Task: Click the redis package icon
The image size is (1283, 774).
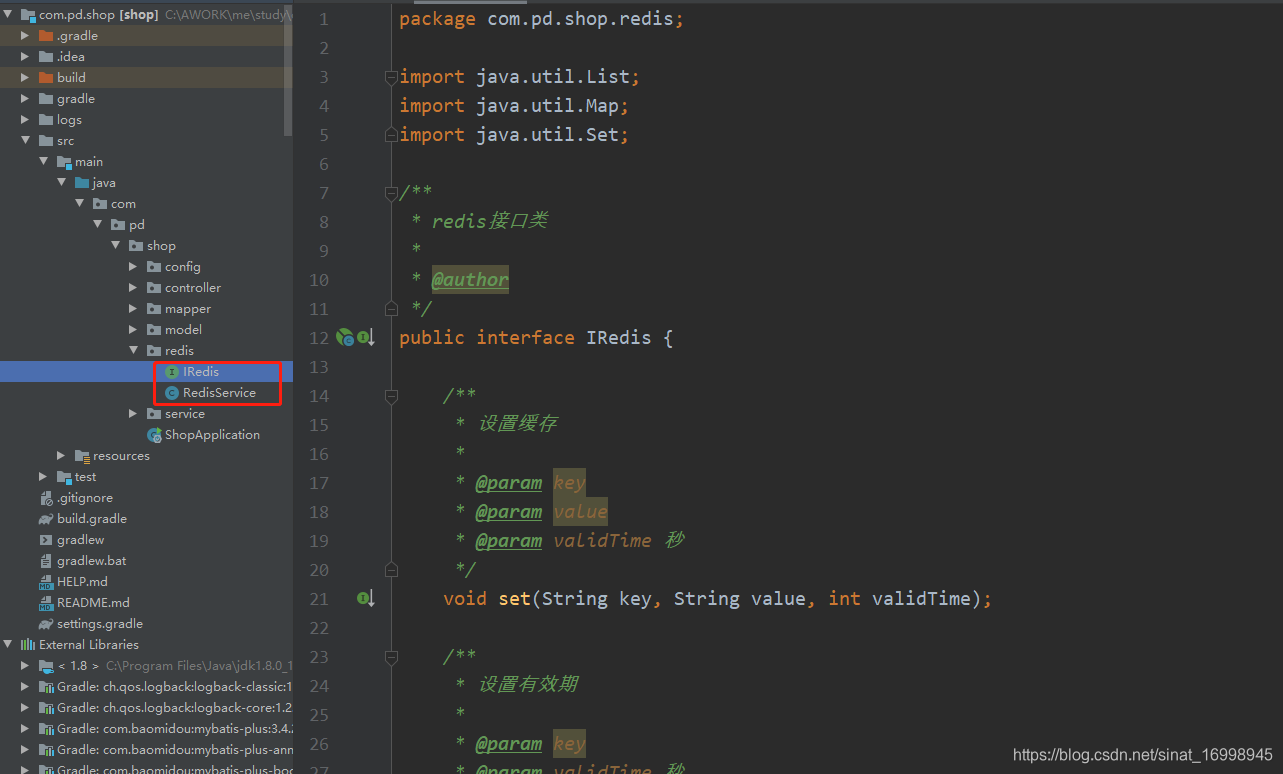Action: (x=154, y=351)
